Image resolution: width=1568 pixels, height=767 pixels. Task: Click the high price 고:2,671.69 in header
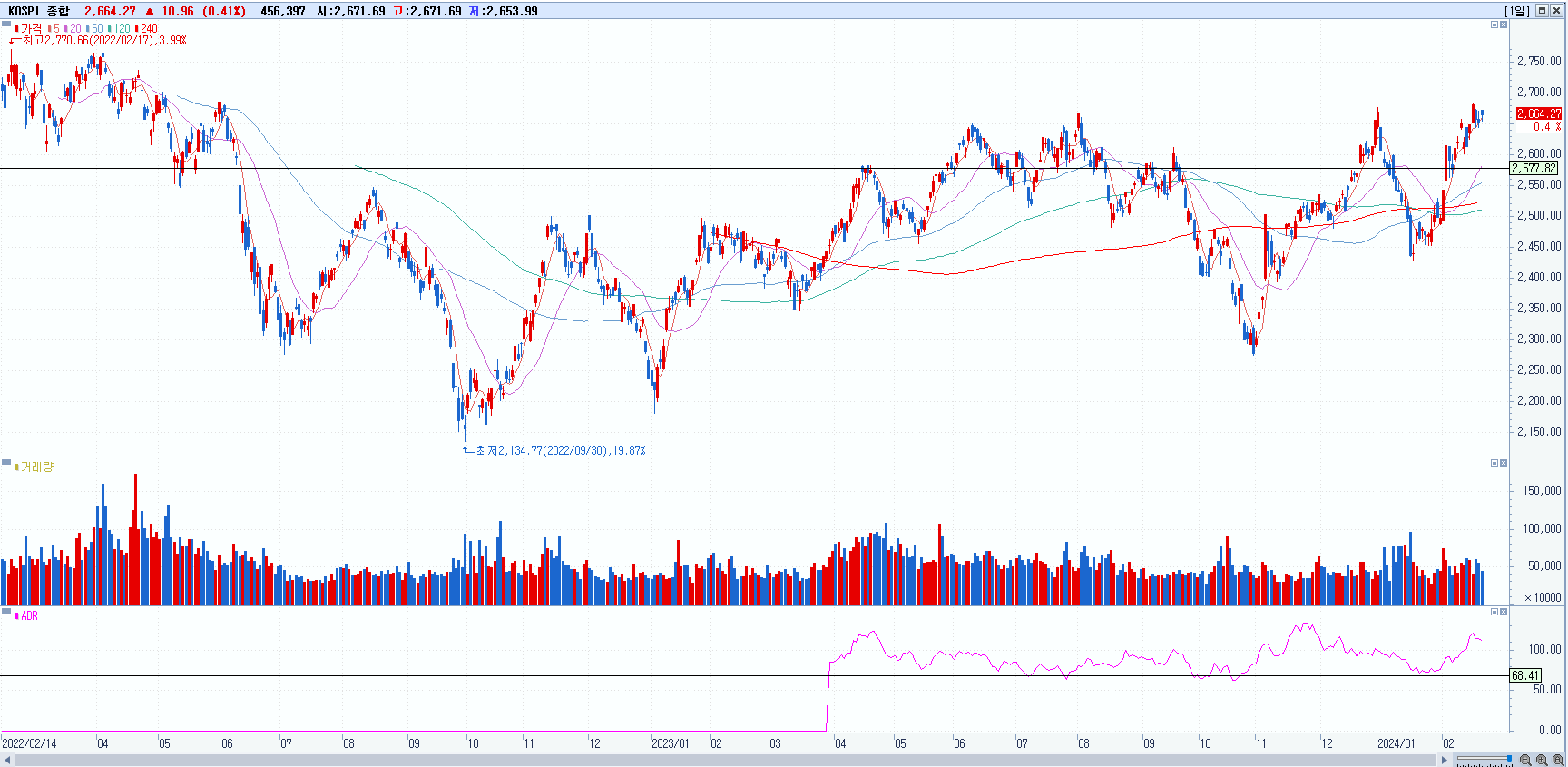(426, 11)
